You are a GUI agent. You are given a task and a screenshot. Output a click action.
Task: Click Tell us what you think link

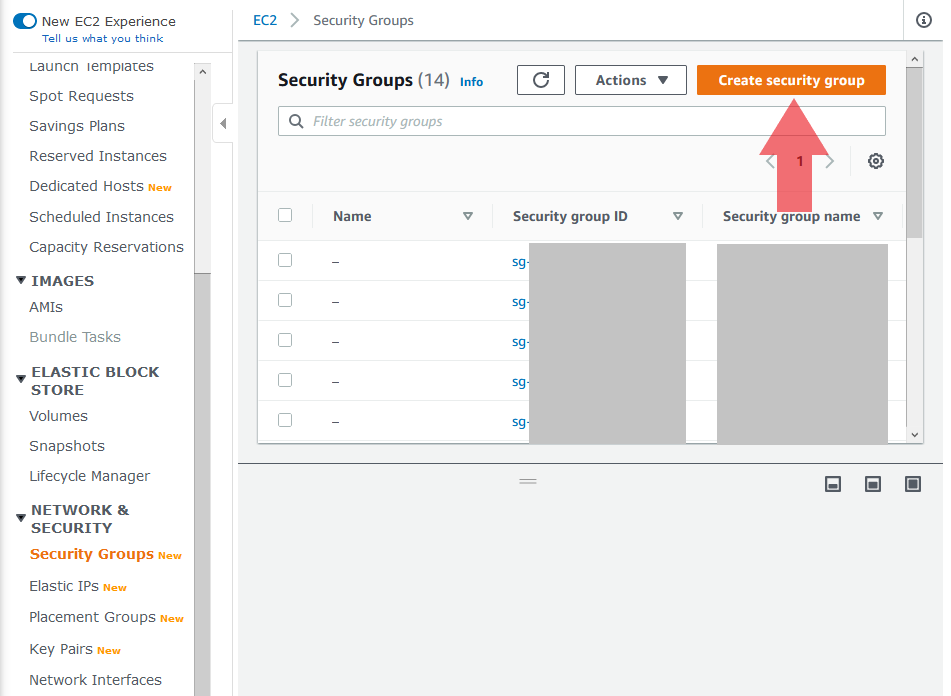(102, 38)
